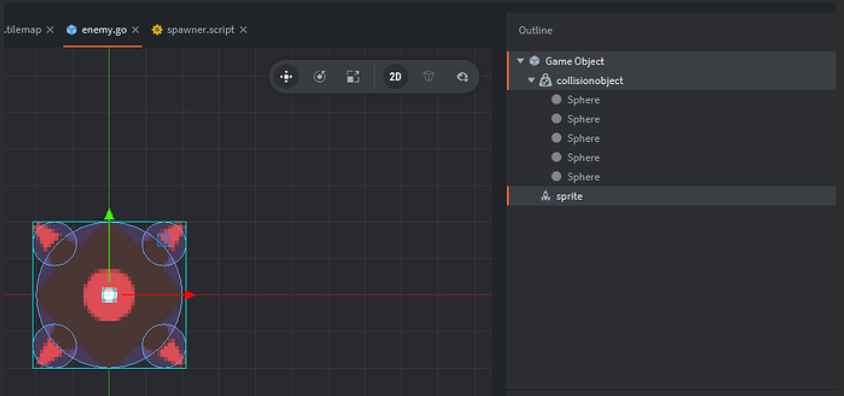
Task: Open the visibility filters eye icon
Action: [462, 77]
